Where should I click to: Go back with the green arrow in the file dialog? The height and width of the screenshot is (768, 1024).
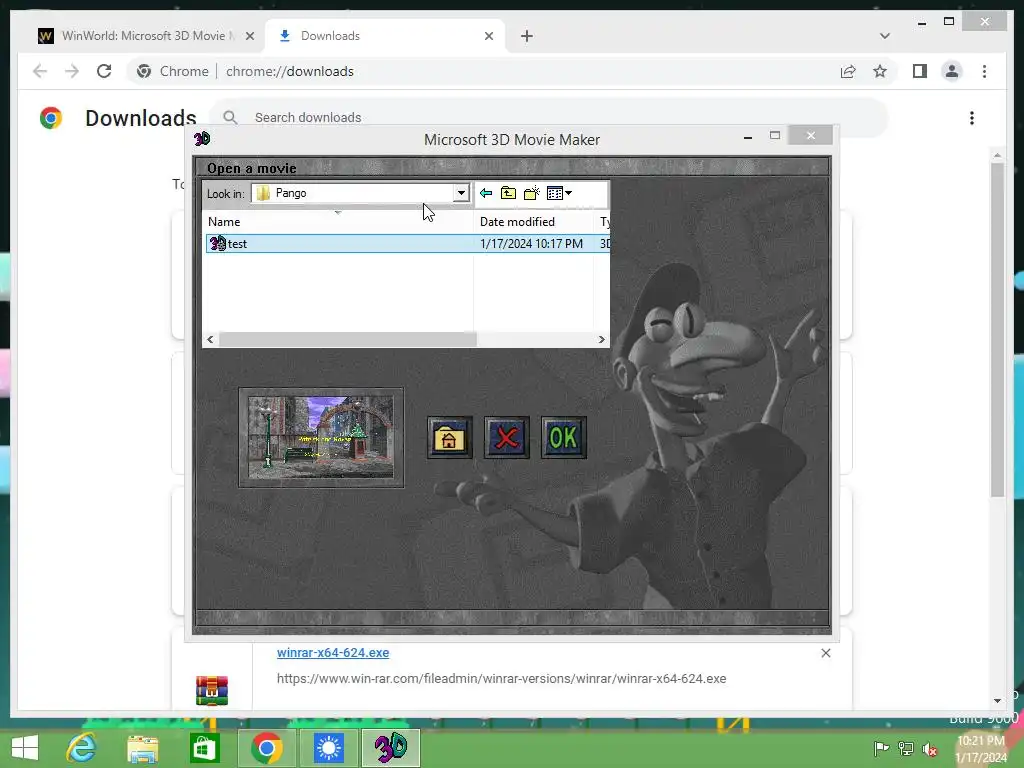click(485, 193)
